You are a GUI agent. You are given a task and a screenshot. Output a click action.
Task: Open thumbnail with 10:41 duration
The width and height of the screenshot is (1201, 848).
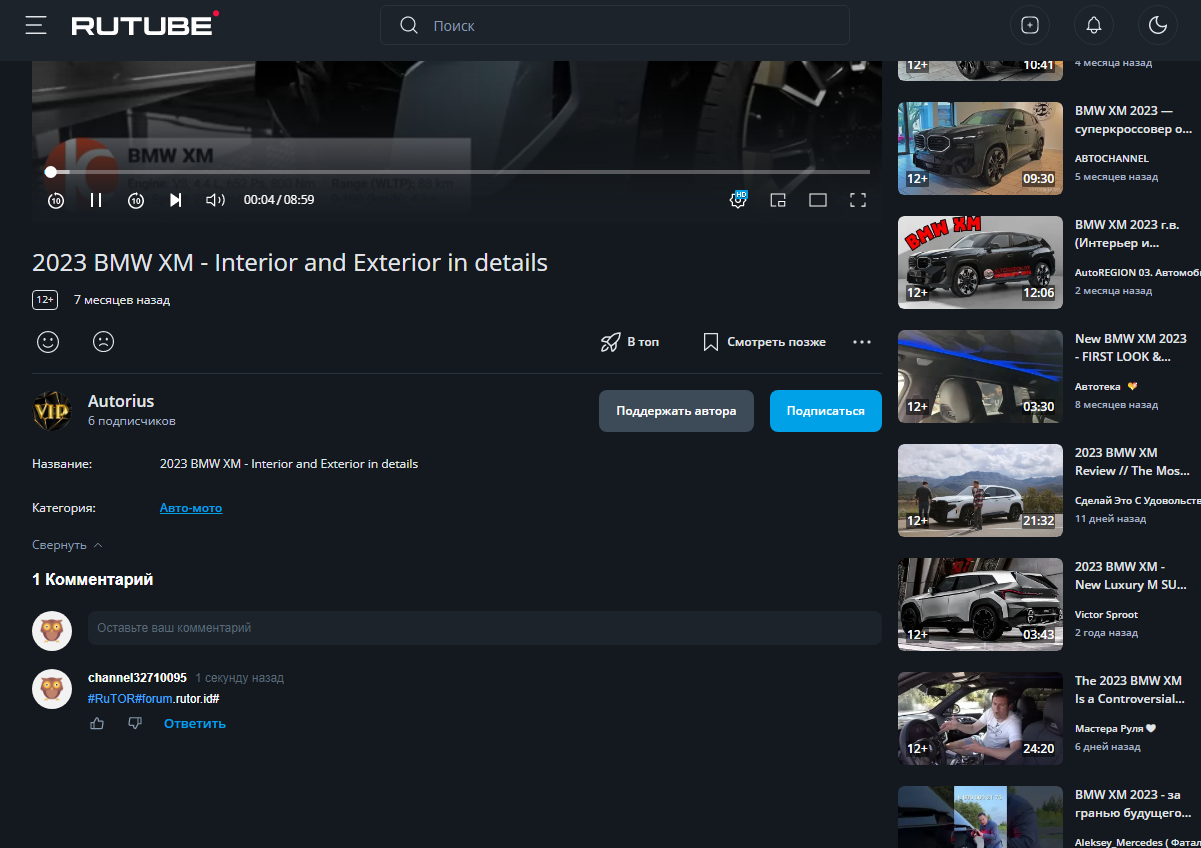click(x=980, y=70)
